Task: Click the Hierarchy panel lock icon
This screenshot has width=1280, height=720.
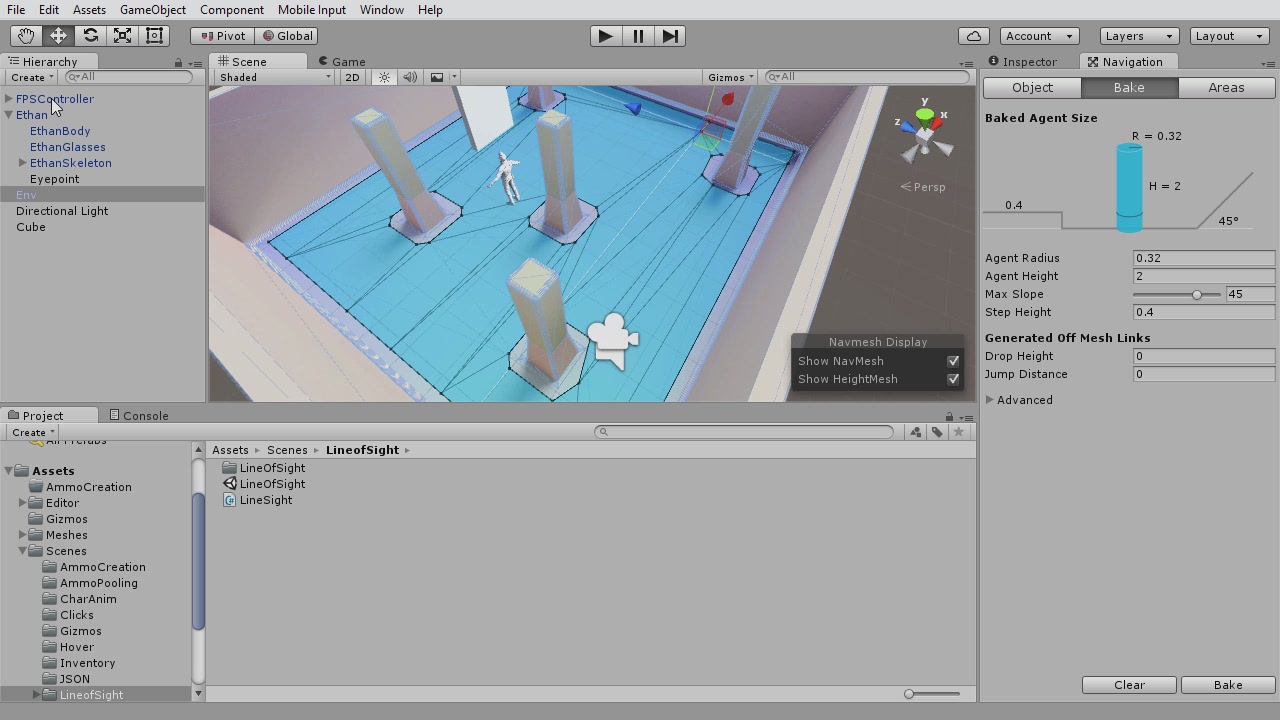Action: coord(179,63)
